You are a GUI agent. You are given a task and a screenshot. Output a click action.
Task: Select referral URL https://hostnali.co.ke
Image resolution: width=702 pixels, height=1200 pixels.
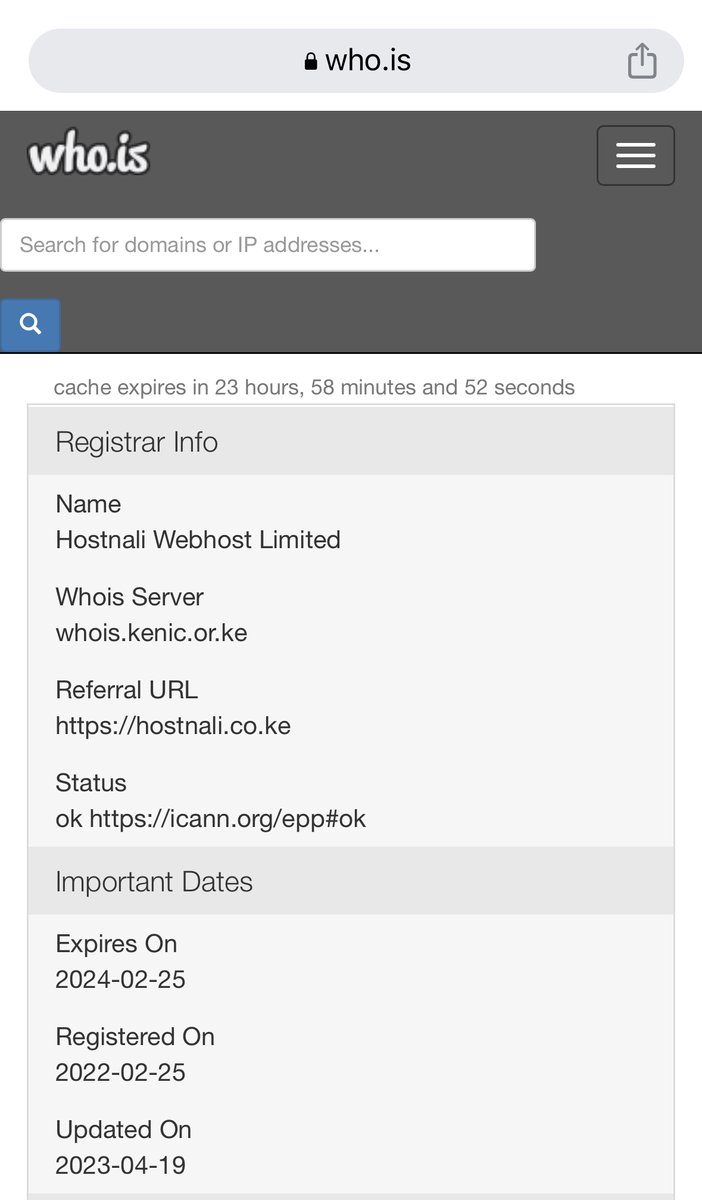(x=173, y=726)
